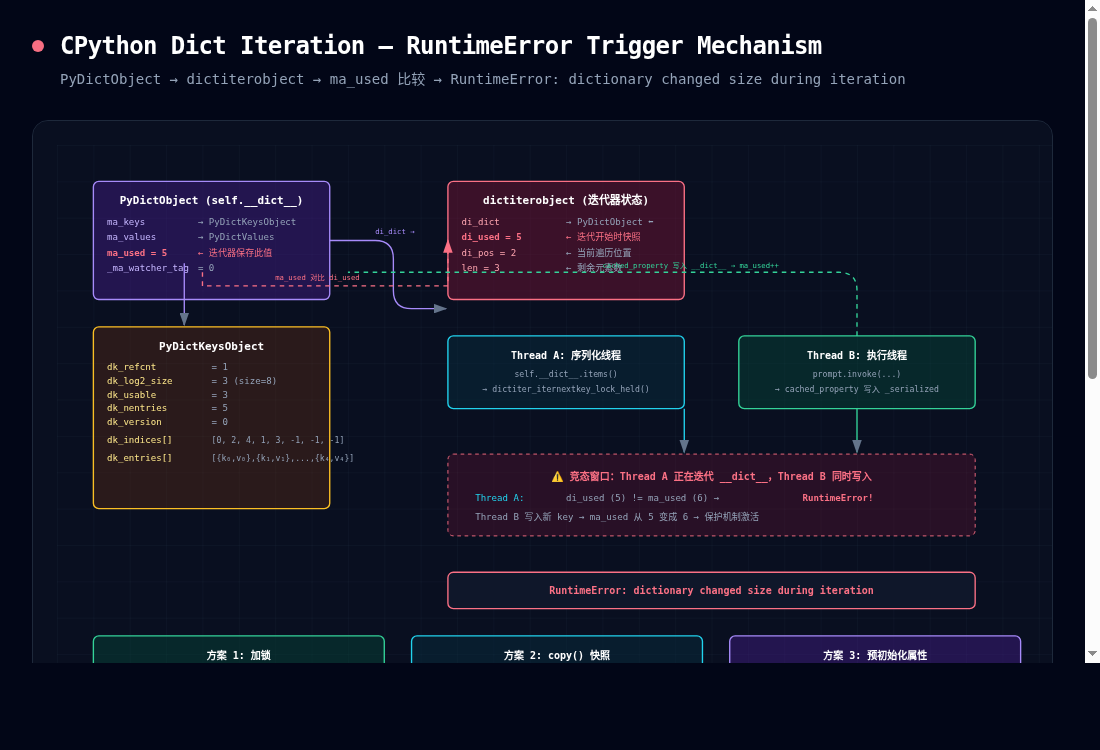1100x750 pixels.
Task: Click the dk_indices[] entry
Action: [139, 440]
